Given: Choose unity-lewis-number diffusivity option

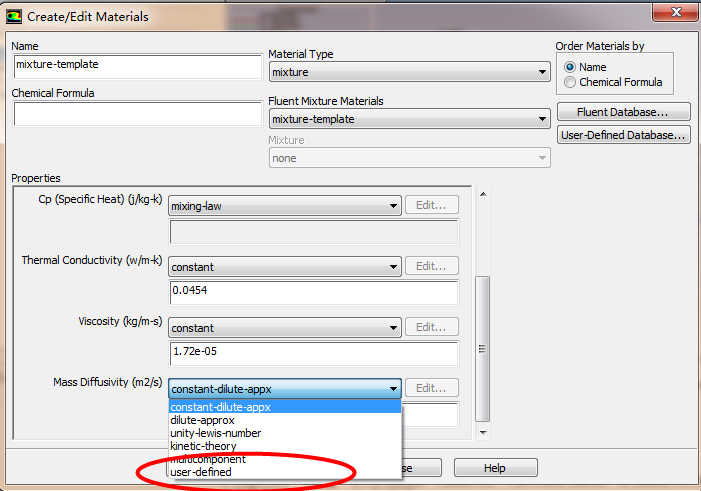Looking at the screenshot, I should [285, 433].
